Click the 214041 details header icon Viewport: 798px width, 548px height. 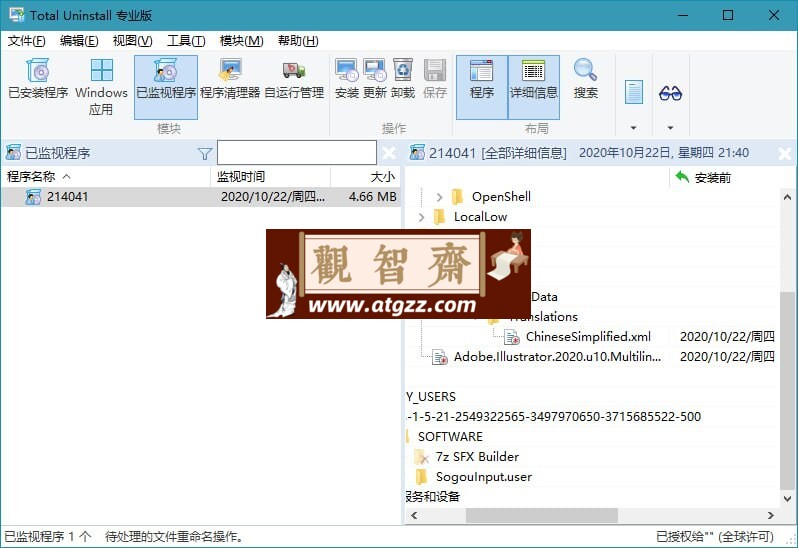(417, 153)
